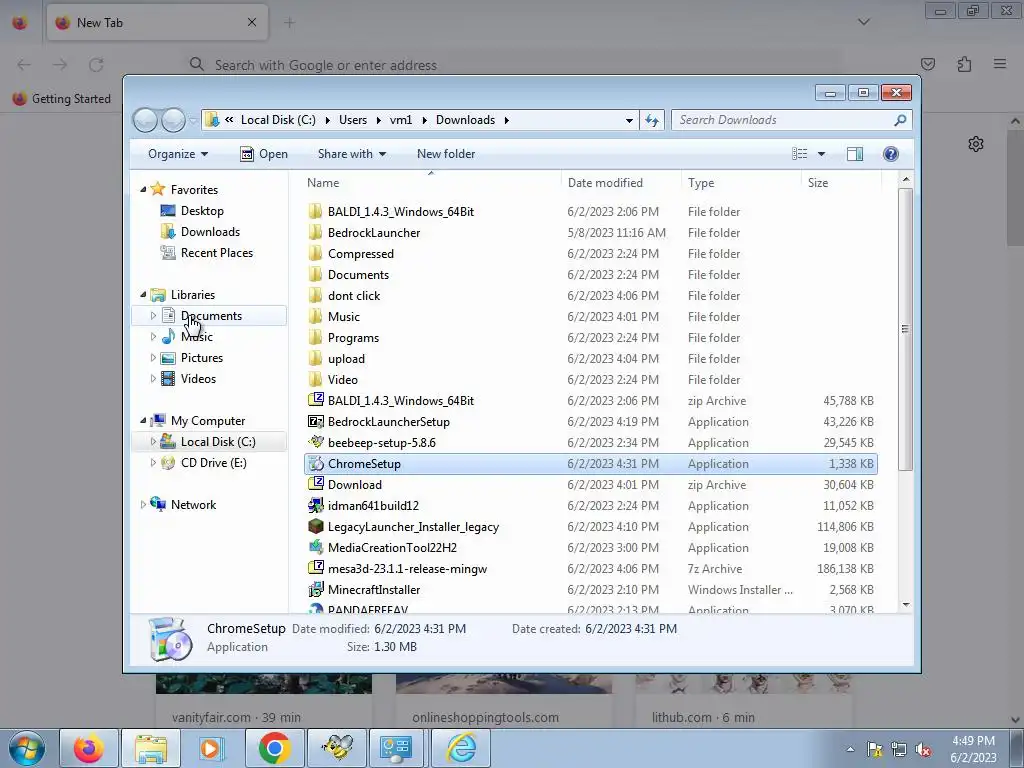Image resolution: width=1024 pixels, height=768 pixels.
Task: Expand the Pictures library node
Action: [x=153, y=358]
